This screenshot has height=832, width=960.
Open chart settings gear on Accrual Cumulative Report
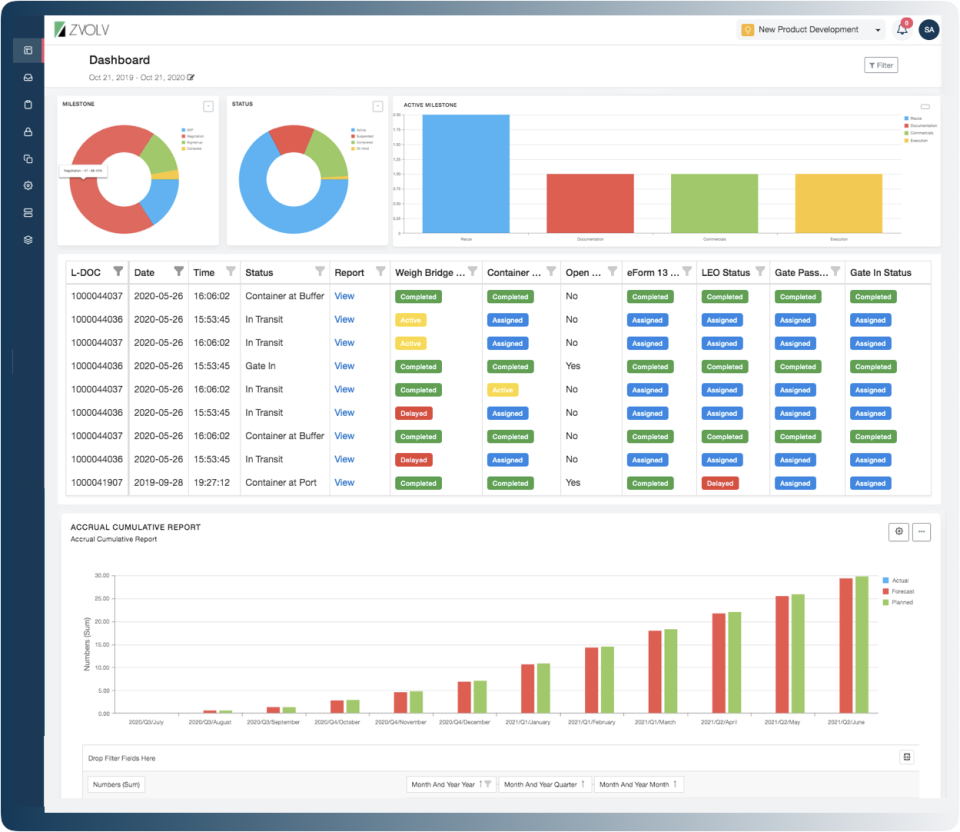[899, 531]
